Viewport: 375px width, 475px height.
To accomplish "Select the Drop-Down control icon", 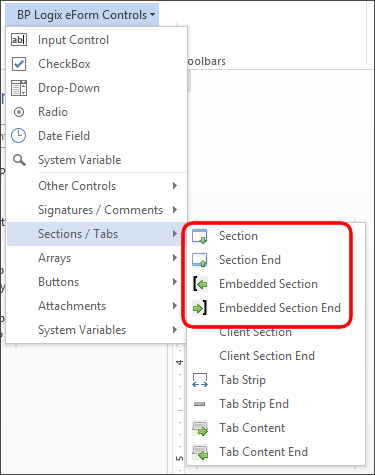I will [x=19, y=88].
